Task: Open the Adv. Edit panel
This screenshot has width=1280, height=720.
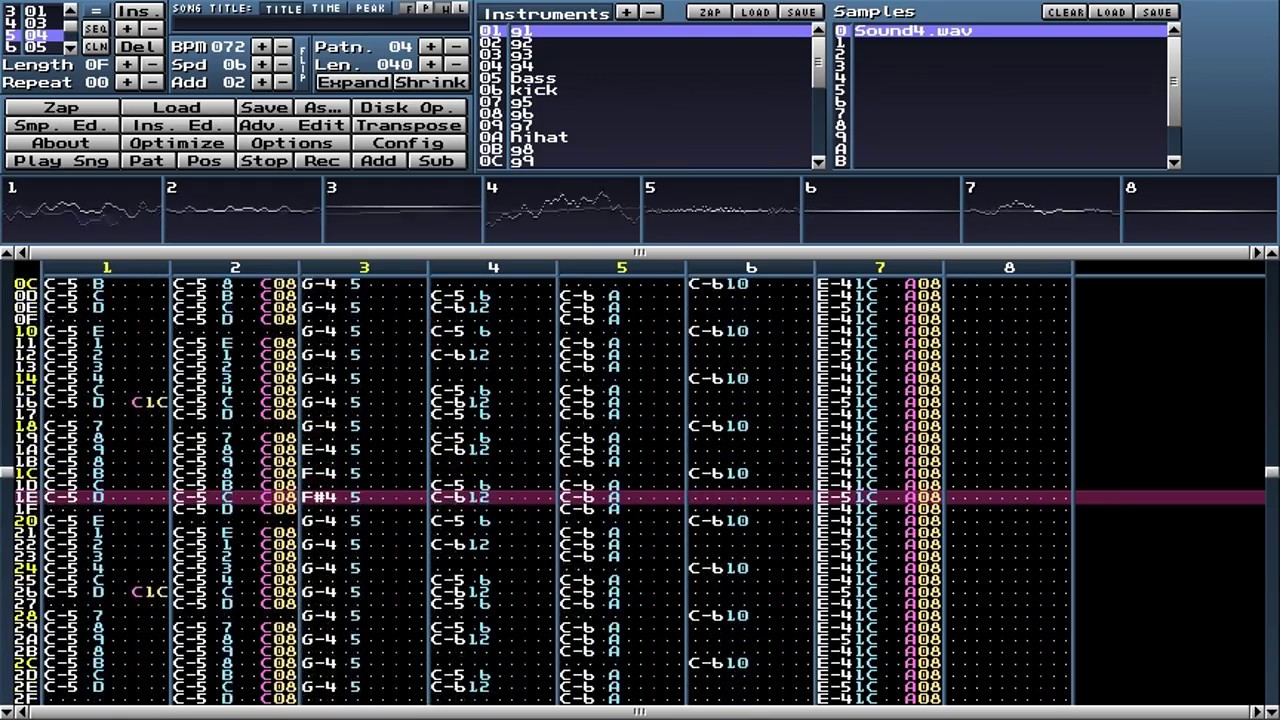Action: tap(293, 125)
